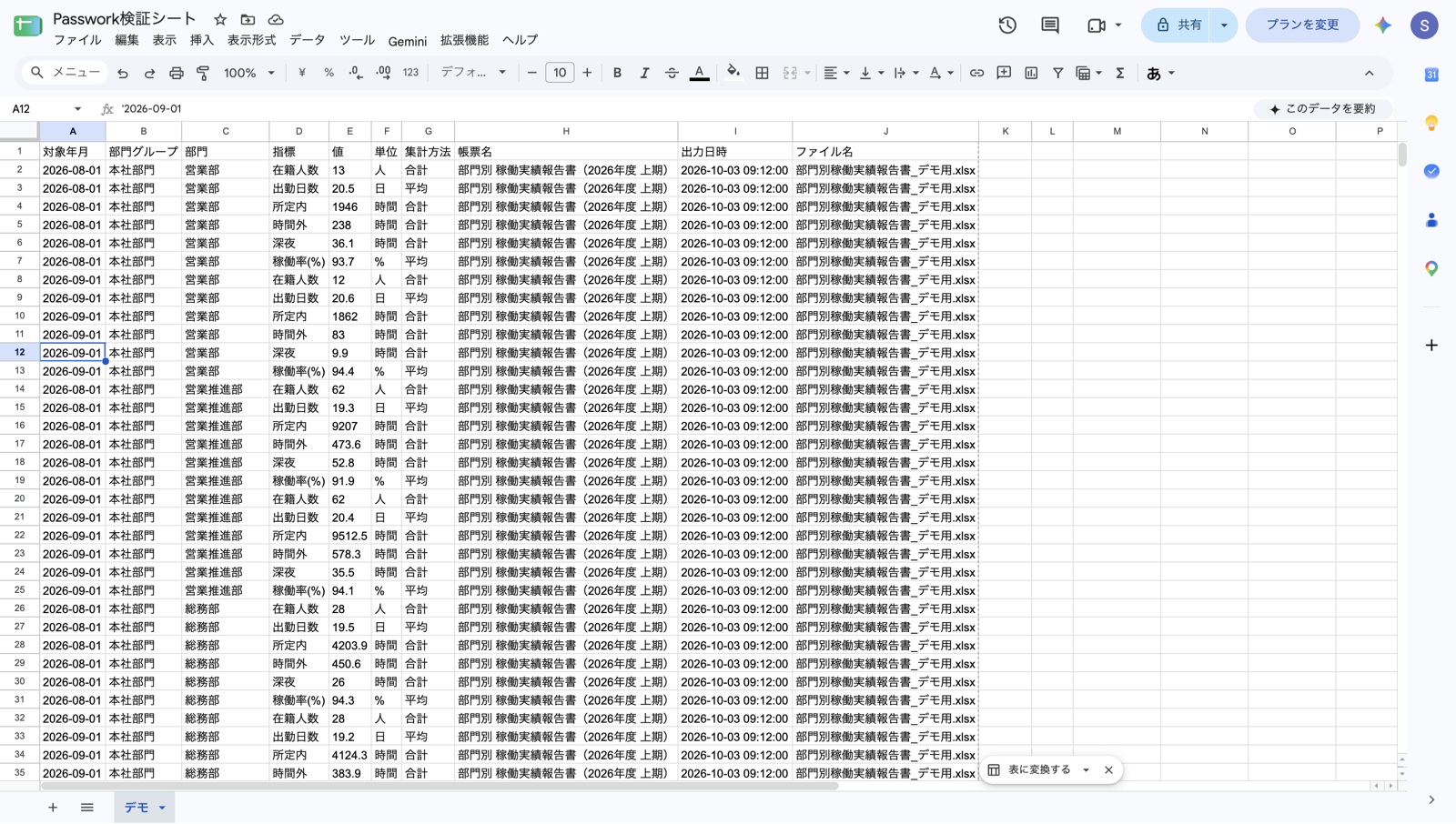
Task: Click the redo icon in toolbar
Action: [149, 74]
